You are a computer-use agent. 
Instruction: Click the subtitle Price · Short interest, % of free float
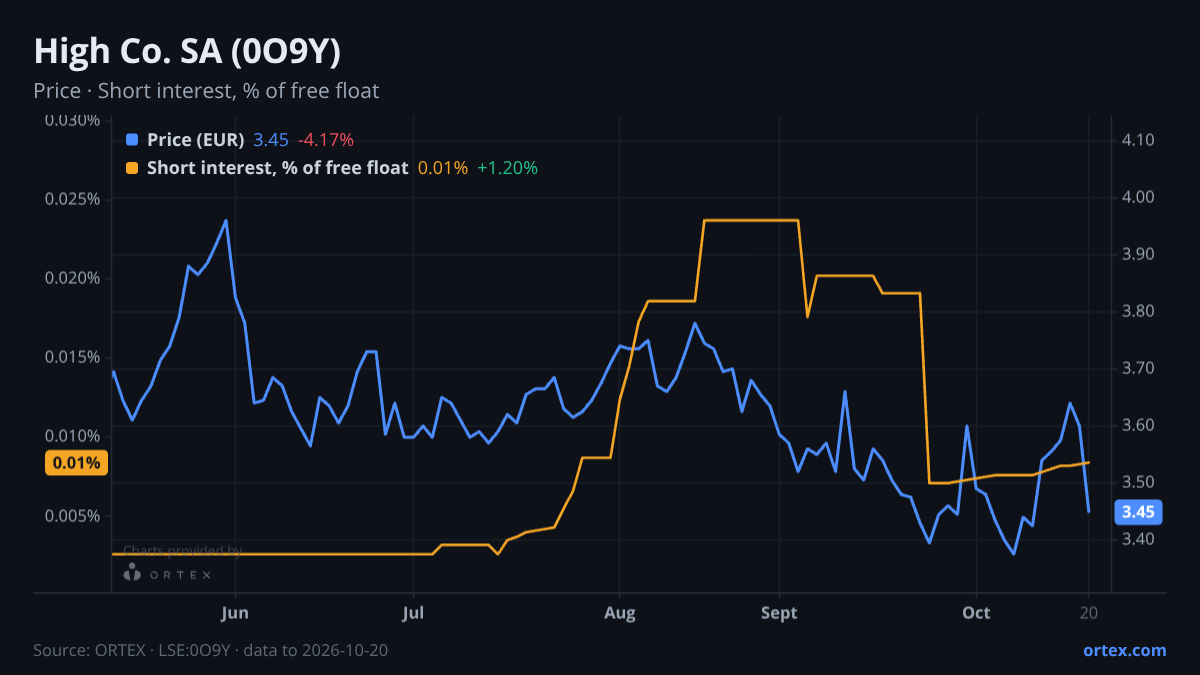[x=206, y=91]
